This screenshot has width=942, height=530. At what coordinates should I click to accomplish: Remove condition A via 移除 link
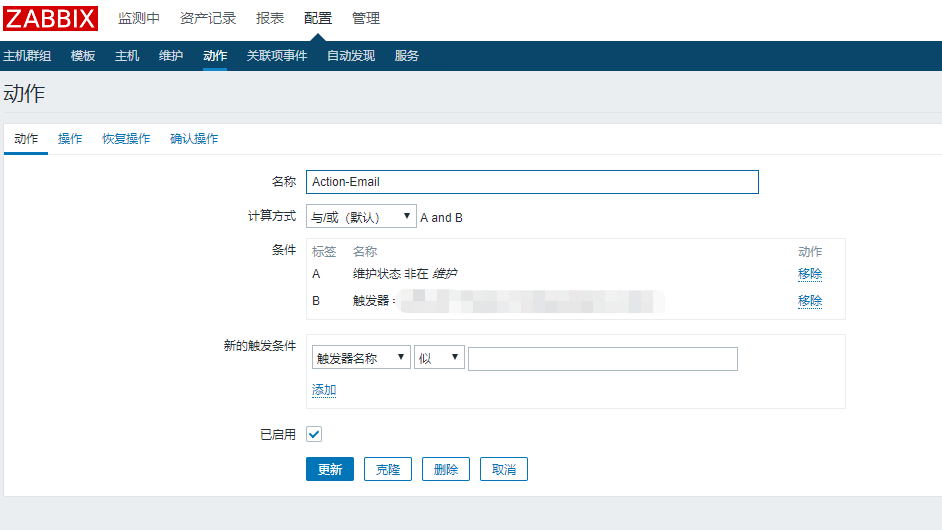810,274
